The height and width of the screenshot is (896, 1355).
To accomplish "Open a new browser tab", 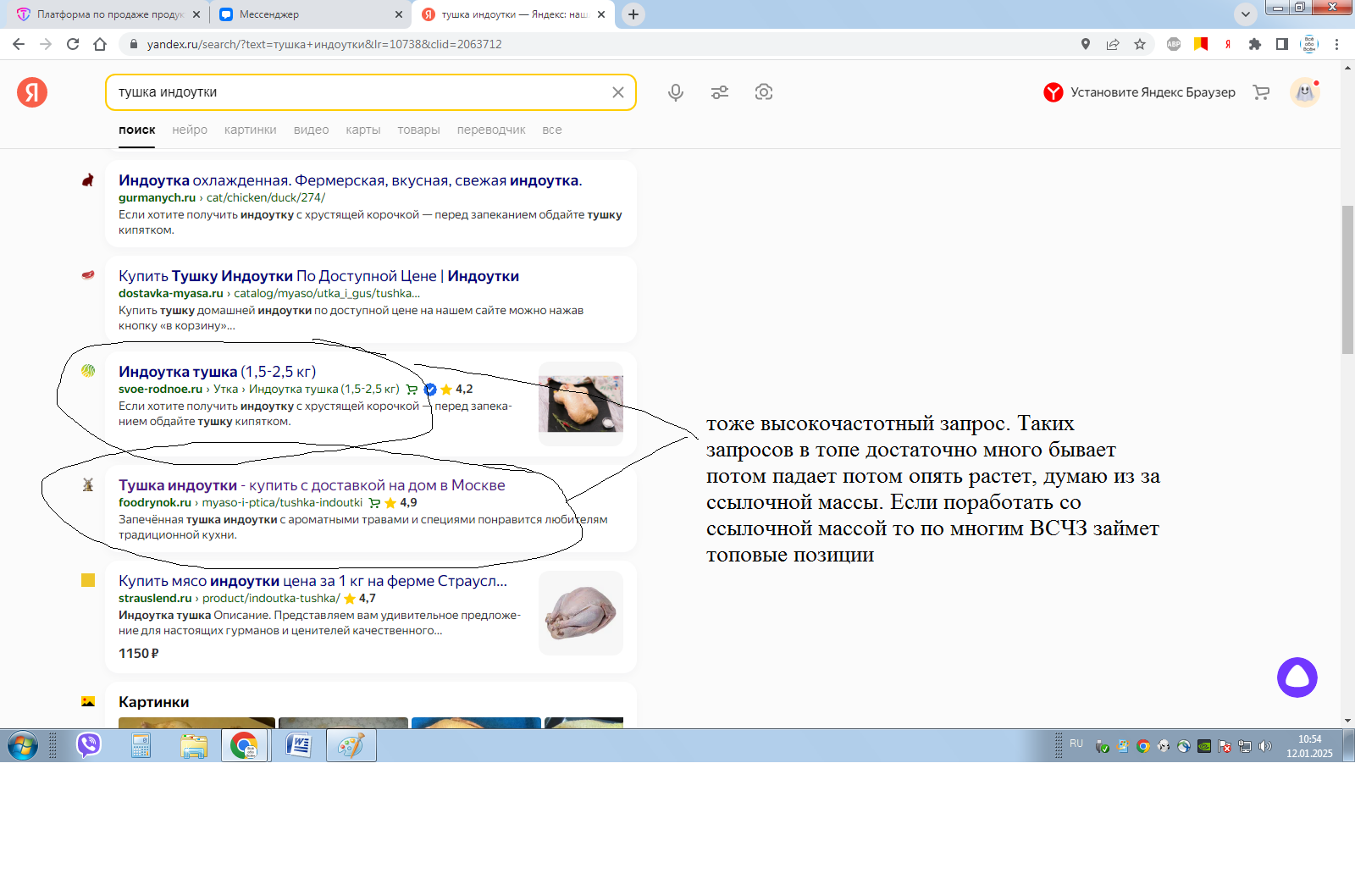I will [633, 14].
